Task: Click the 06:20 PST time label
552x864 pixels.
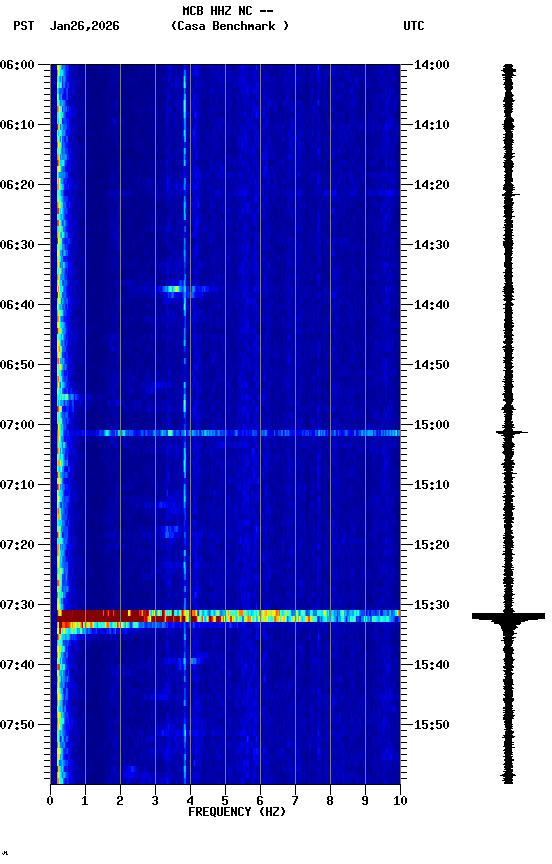Action: coord(17,185)
